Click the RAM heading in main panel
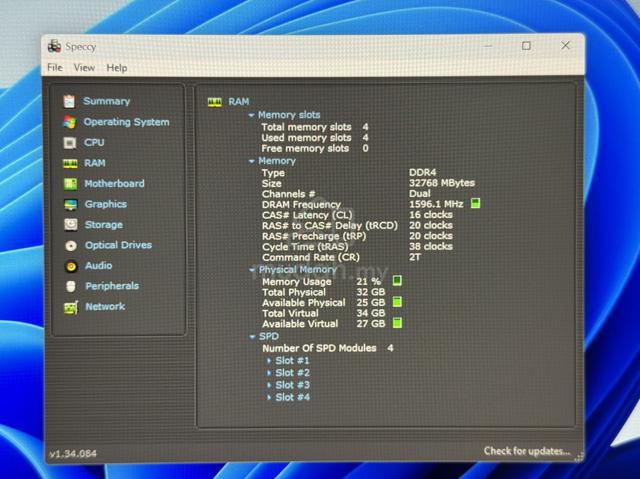This screenshot has width=640, height=479. coord(239,102)
